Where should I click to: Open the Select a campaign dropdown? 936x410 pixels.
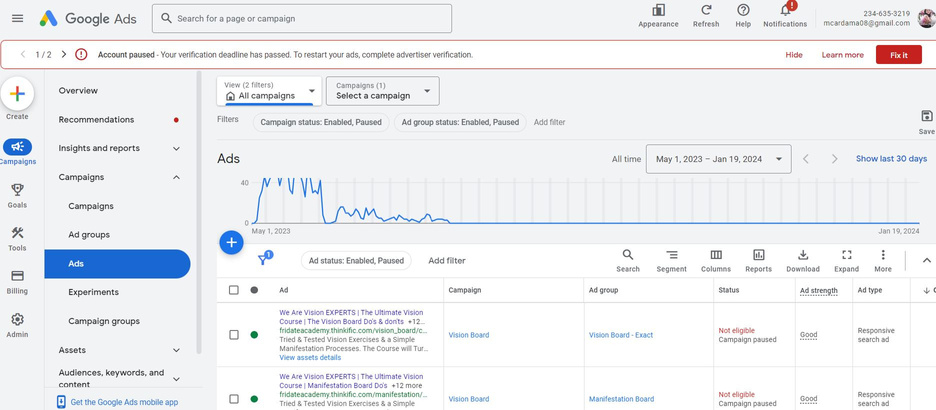(x=384, y=91)
